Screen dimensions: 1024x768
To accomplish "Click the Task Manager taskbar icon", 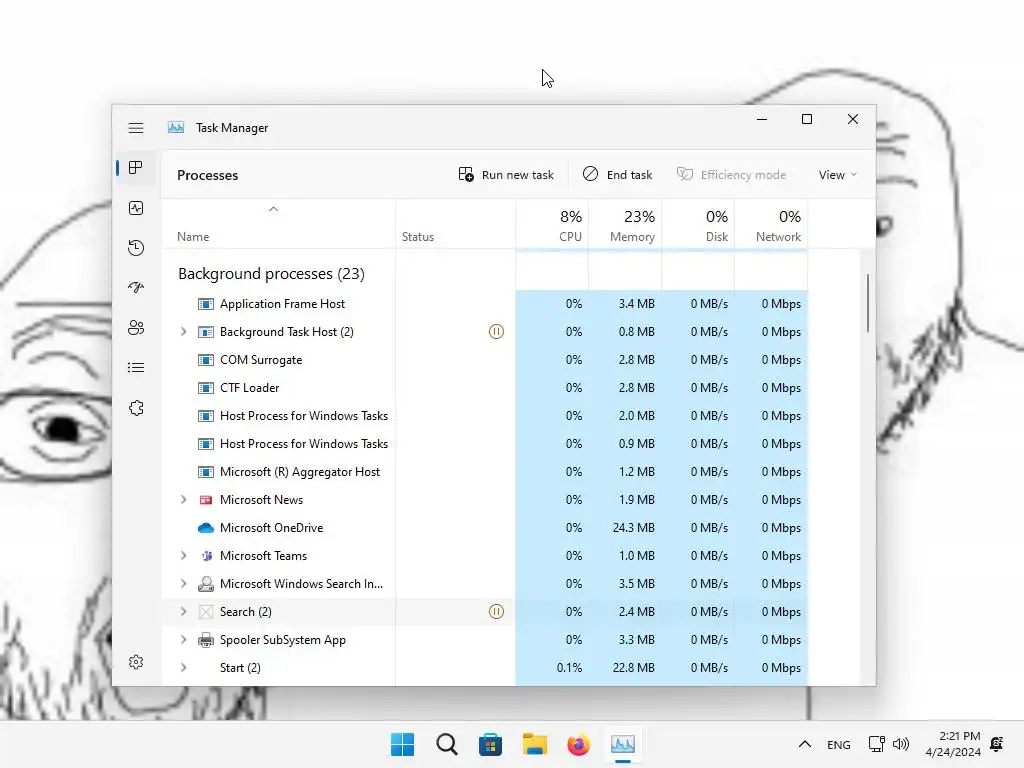I will tap(622, 744).
